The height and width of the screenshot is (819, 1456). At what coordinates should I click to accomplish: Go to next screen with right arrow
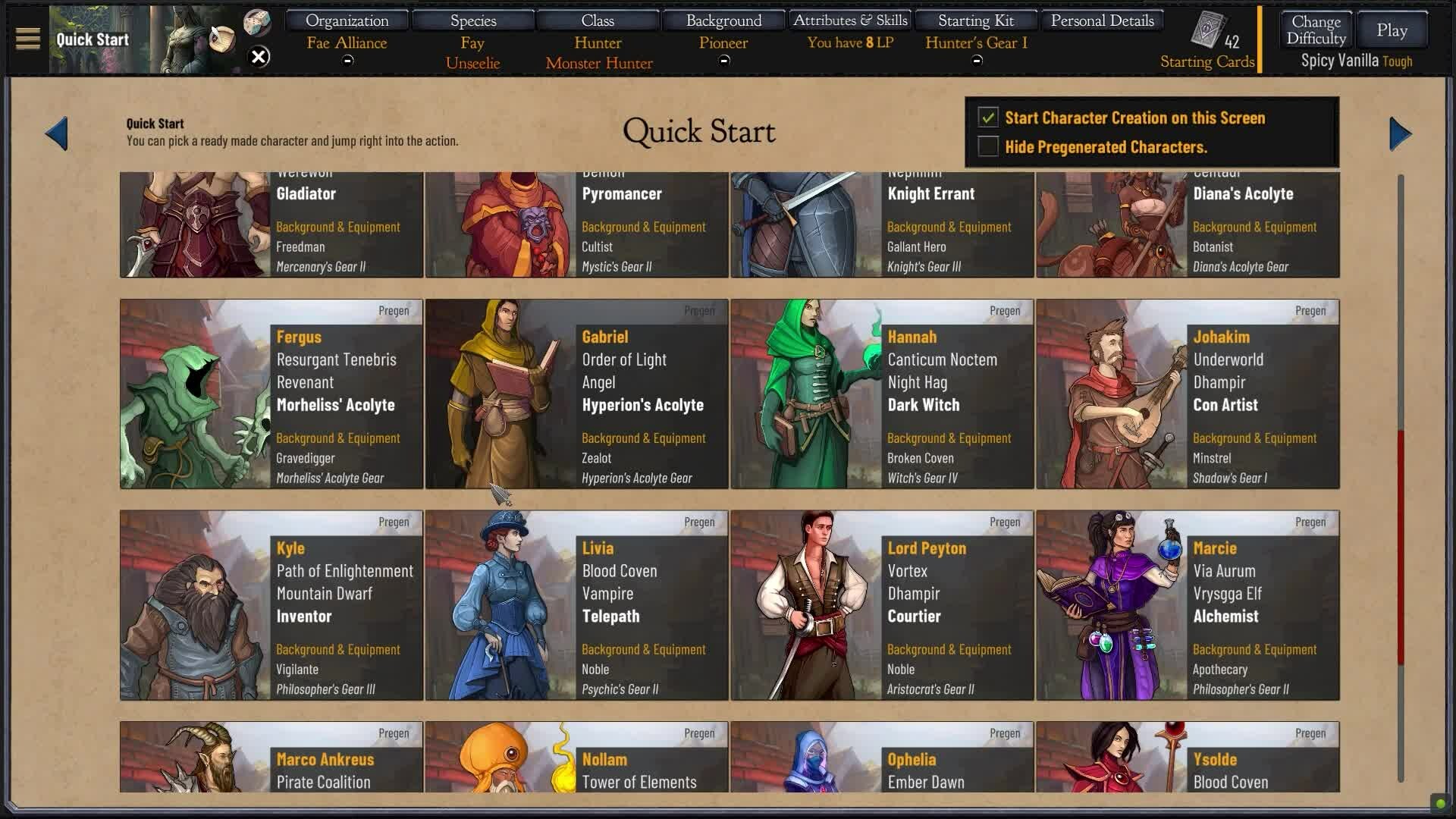click(1400, 133)
